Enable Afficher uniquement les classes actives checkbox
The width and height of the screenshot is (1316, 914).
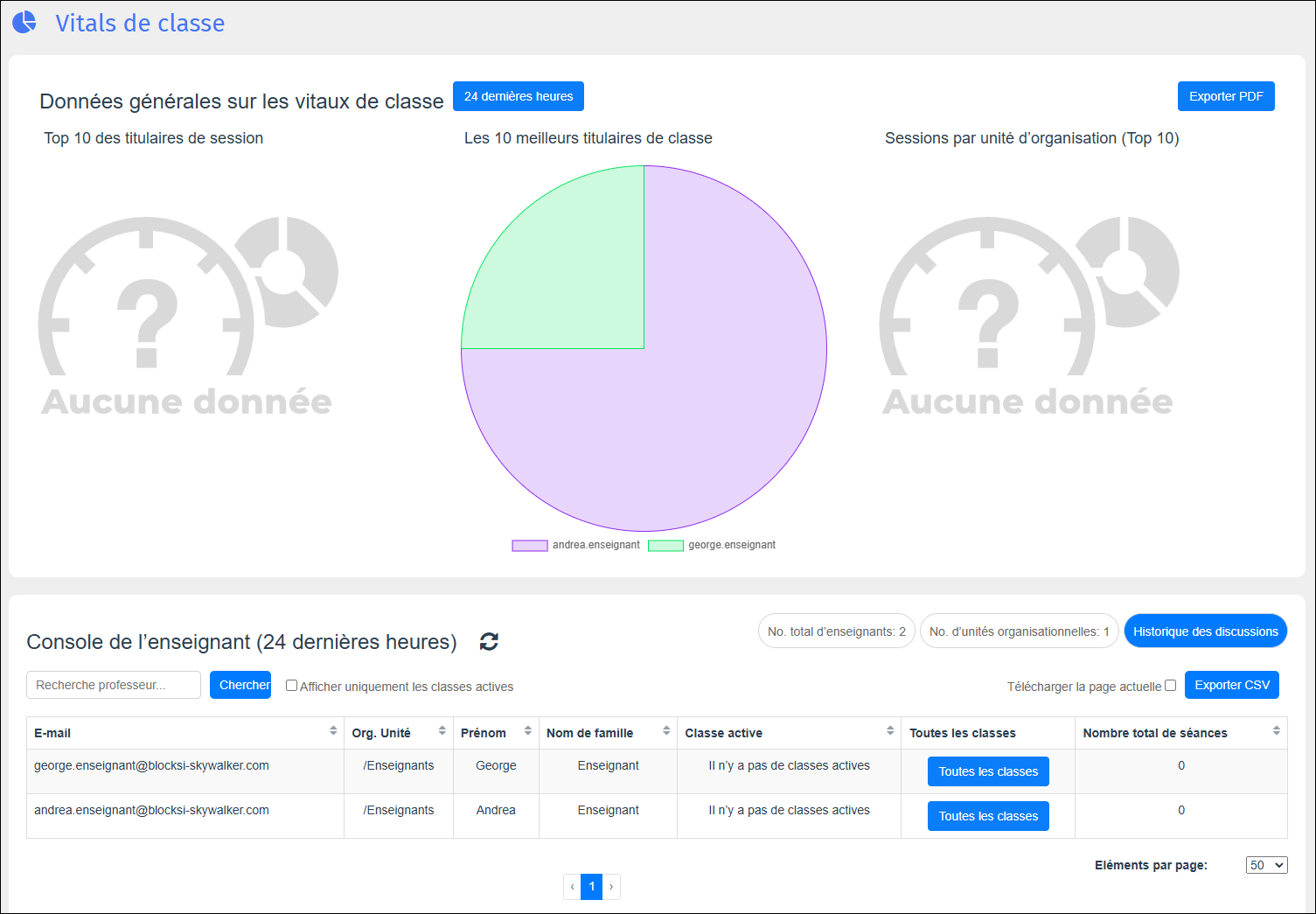coord(292,686)
